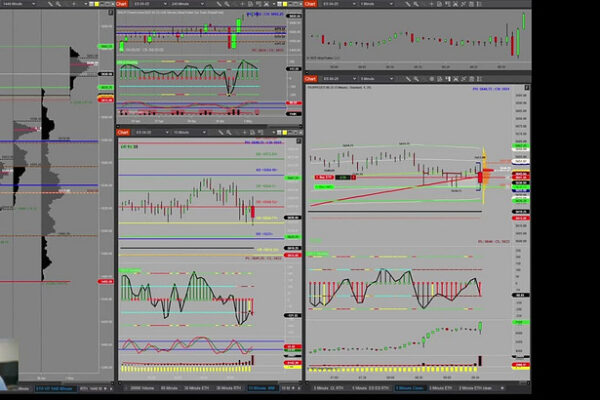600x400 pixels.
Task: Select drawing pencil in 15 Minute chart toolbar
Action: pyautogui.click(x=220, y=132)
